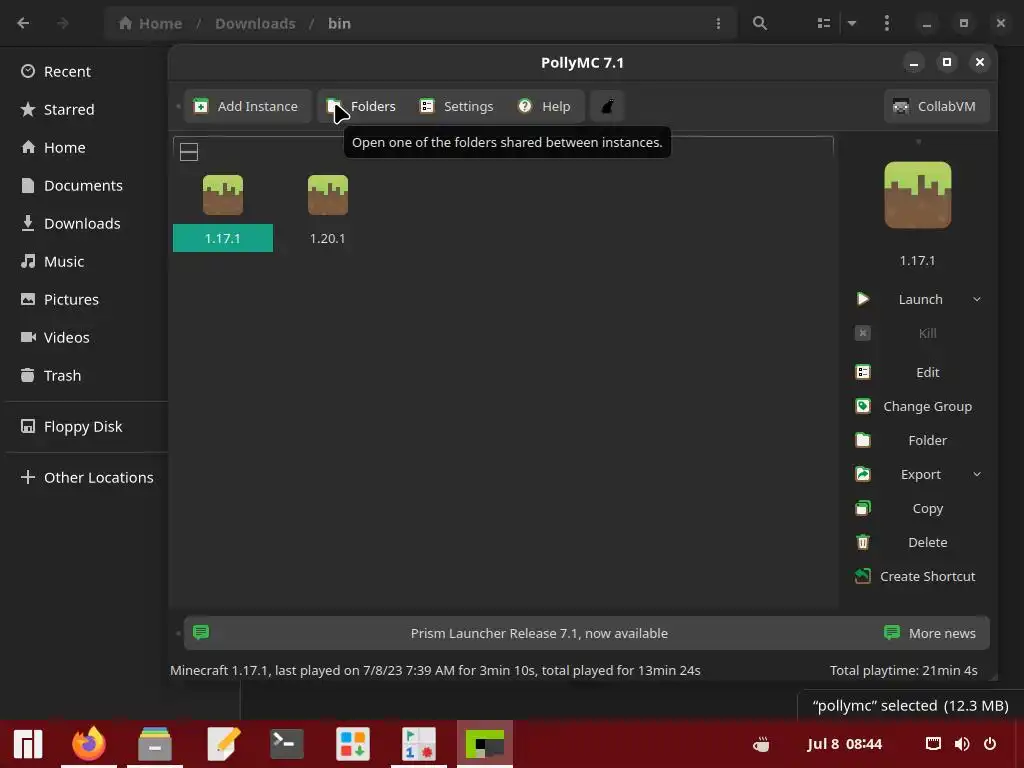The image size is (1024, 768).
Task: Click the instance name label 1.17.1 in the side panel
Action: [x=918, y=261]
